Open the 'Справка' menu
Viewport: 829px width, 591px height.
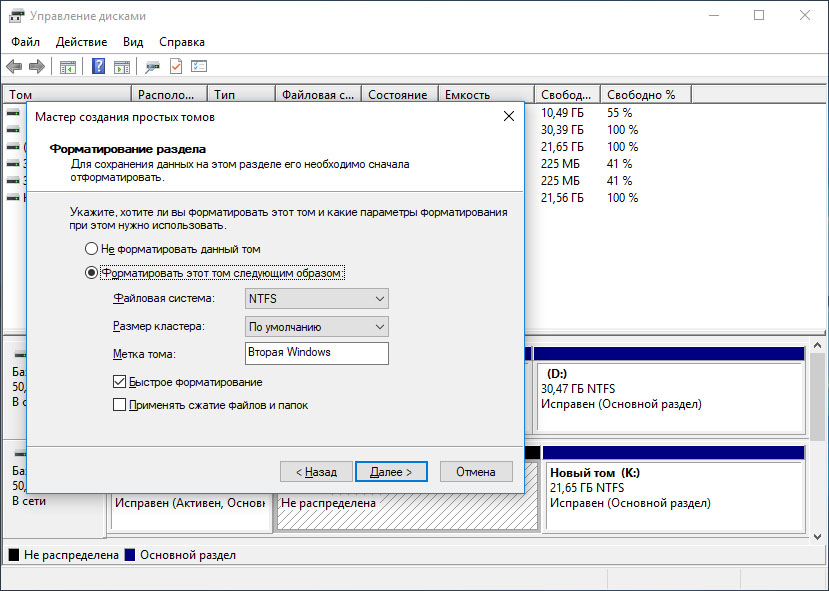(x=182, y=42)
